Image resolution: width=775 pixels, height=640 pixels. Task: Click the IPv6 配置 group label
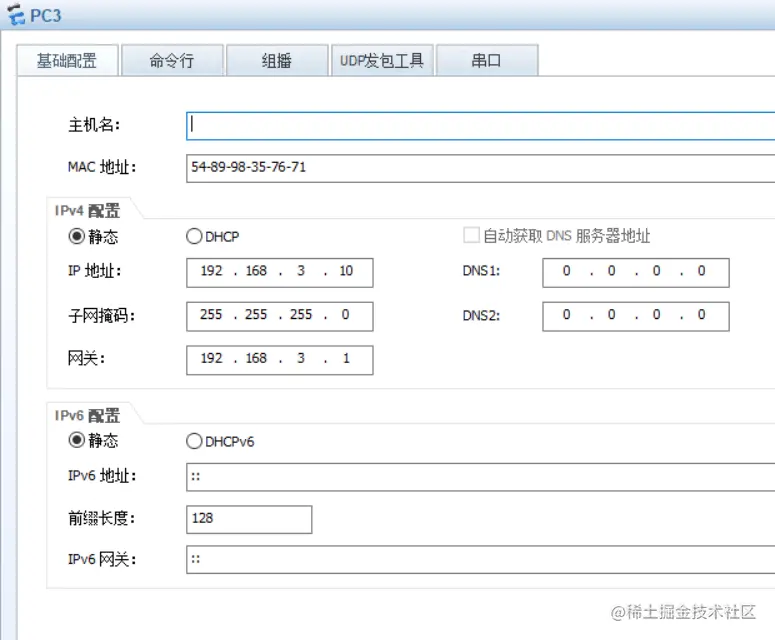[x=87, y=416]
